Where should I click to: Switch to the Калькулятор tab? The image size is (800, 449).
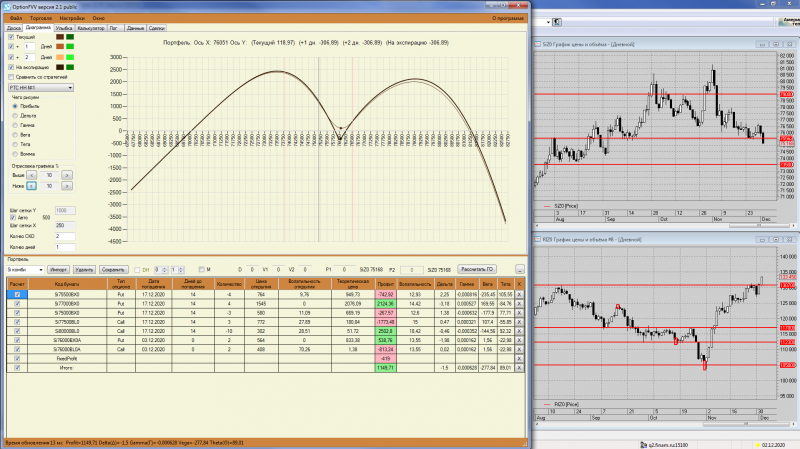tap(91, 28)
